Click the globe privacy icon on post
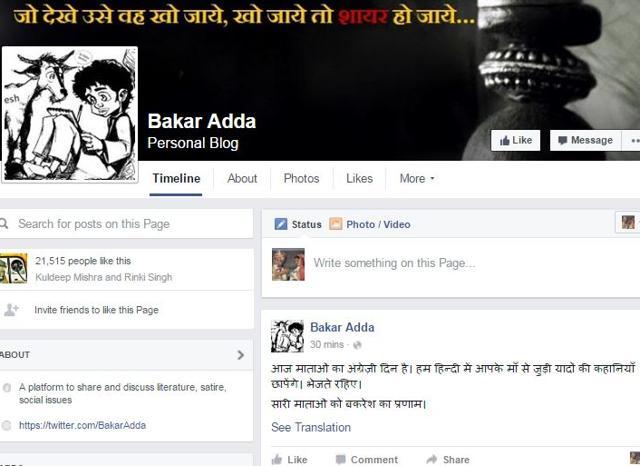 click(x=357, y=345)
